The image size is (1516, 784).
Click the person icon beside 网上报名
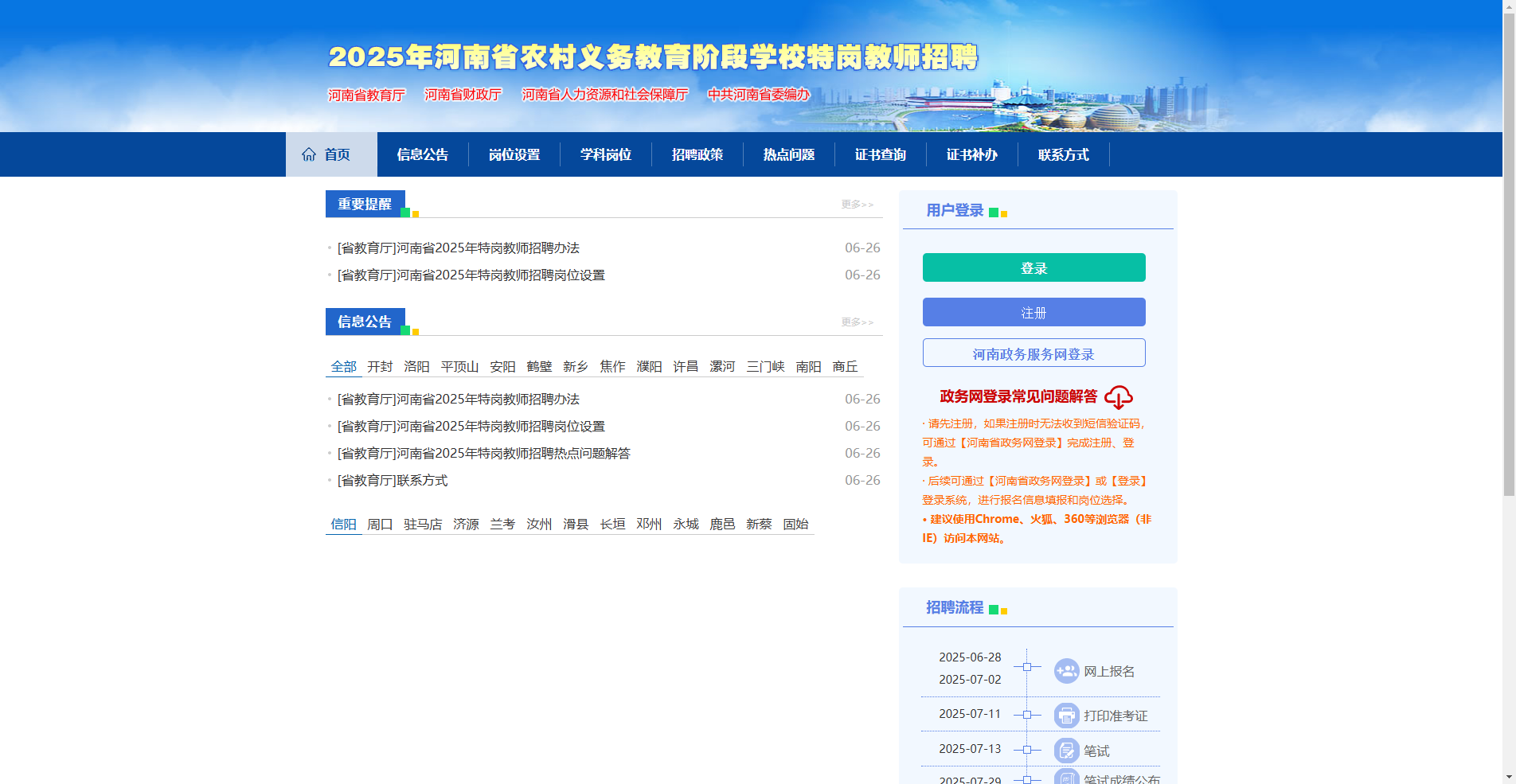click(x=1065, y=670)
